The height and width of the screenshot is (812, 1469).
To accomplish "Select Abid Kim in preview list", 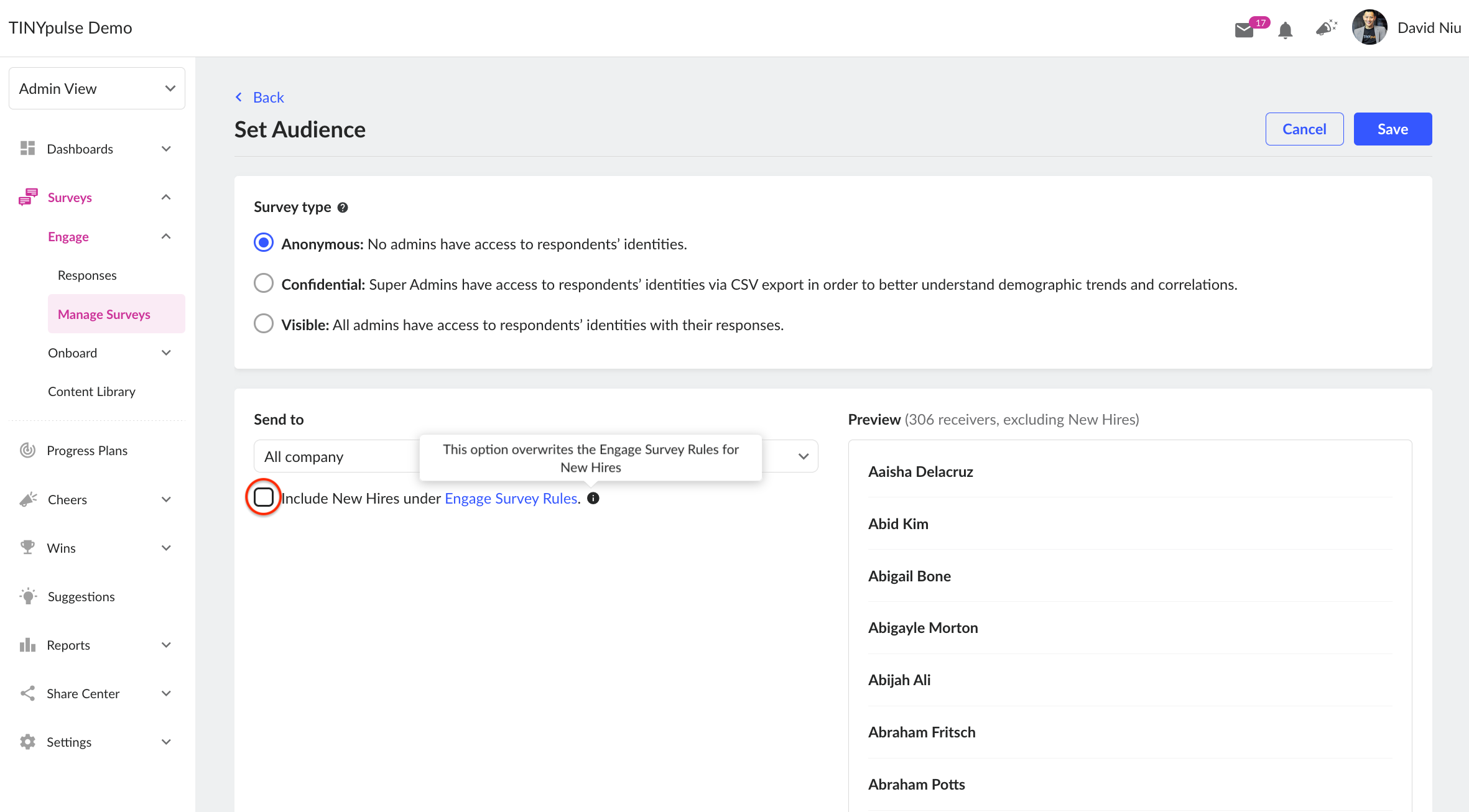I will click(898, 524).
